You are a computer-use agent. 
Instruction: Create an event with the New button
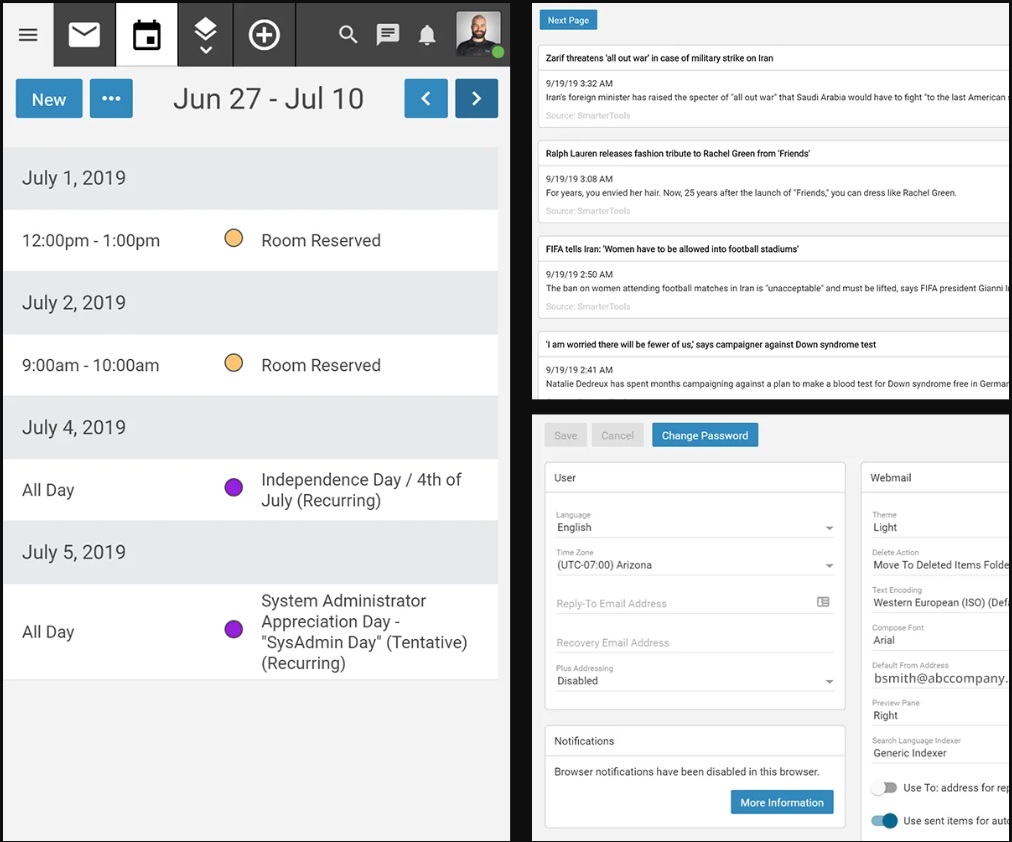48,98
